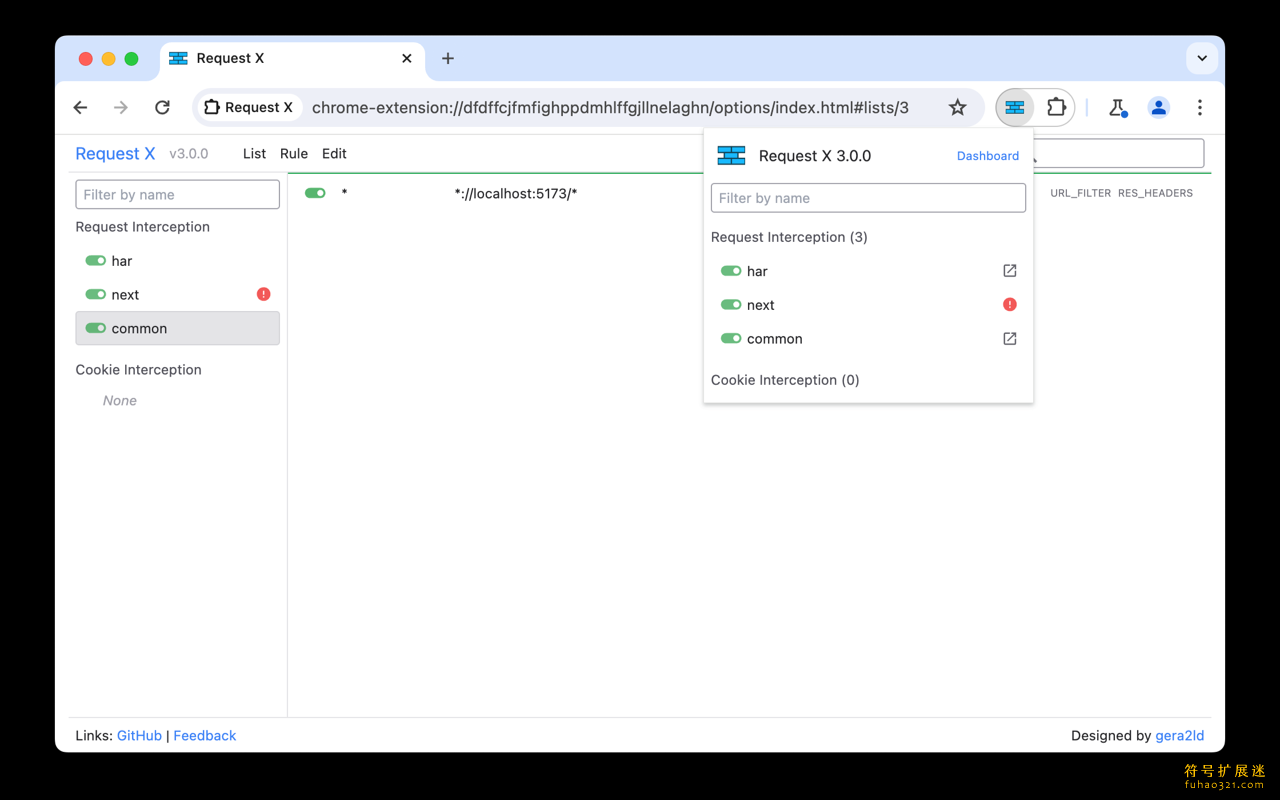Bookmark this page with star icon
Screen dimensions: 1280x800
[958, 107]
